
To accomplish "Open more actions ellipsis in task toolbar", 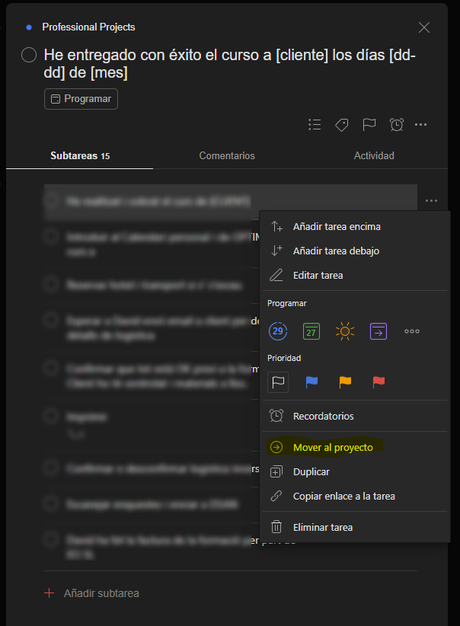I will click(x=421, y=125).
